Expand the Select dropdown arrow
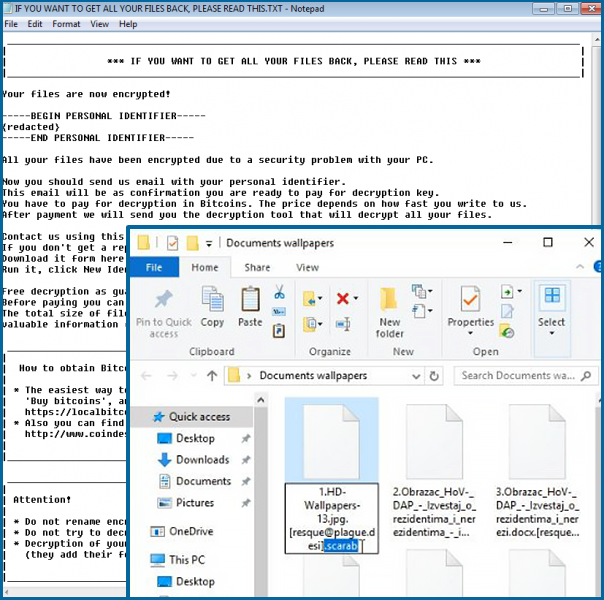Image resolution: width=604 pixels, height=600 pixels. click(x=552, y=334)
